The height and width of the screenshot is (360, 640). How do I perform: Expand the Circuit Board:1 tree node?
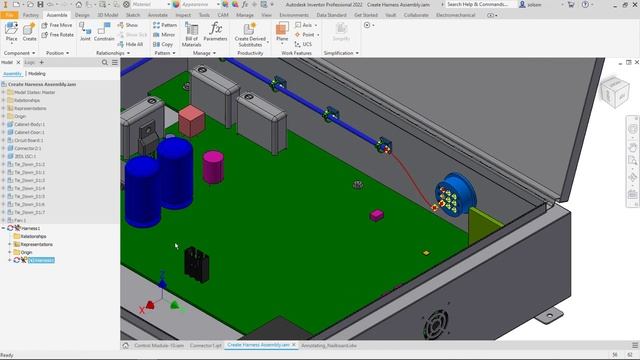[3, 140]
